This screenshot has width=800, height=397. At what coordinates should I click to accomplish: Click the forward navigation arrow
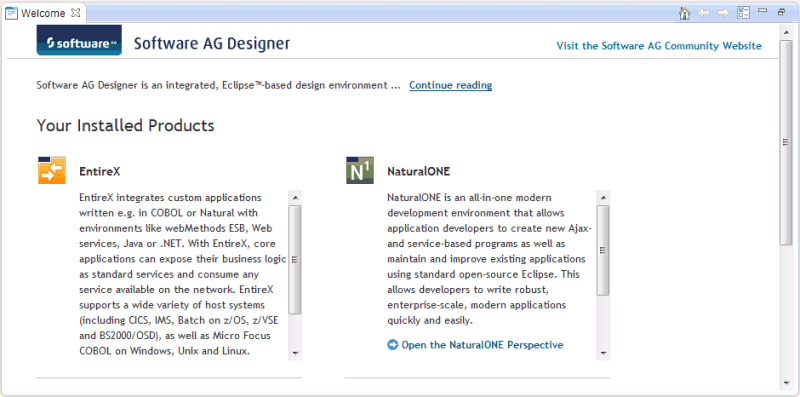(723, 13)
